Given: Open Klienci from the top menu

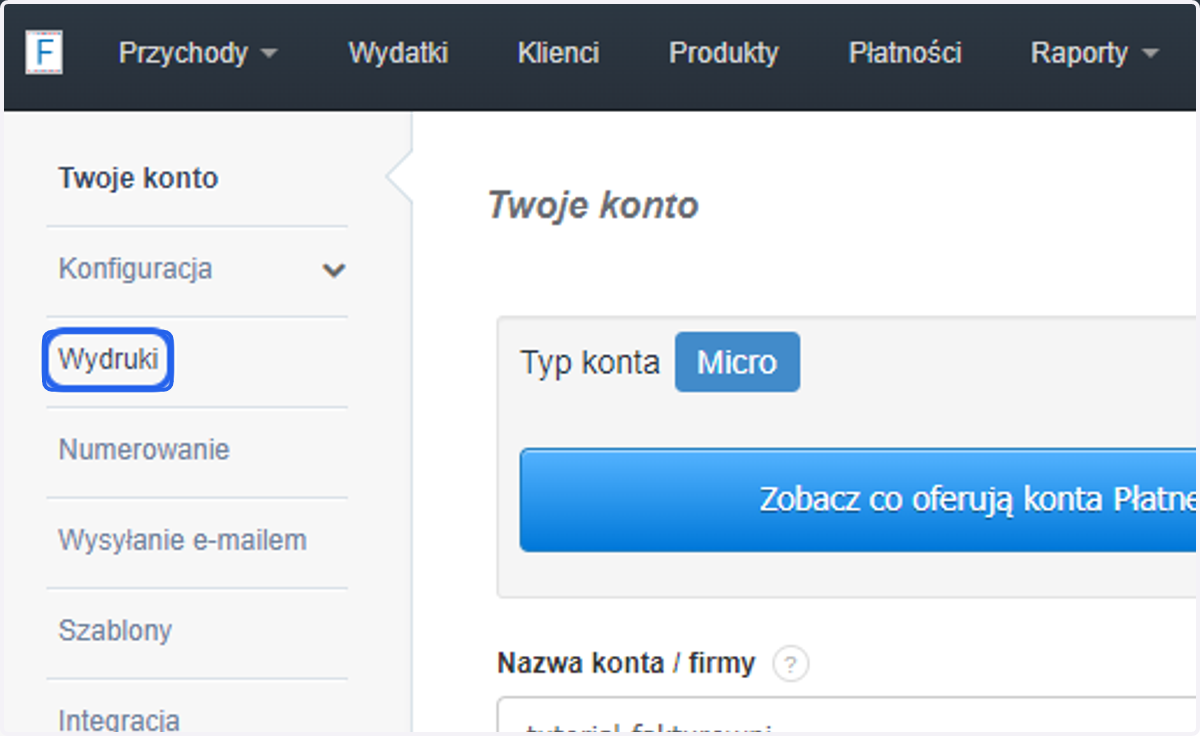Looking at the screenshot, I should 559,53.
